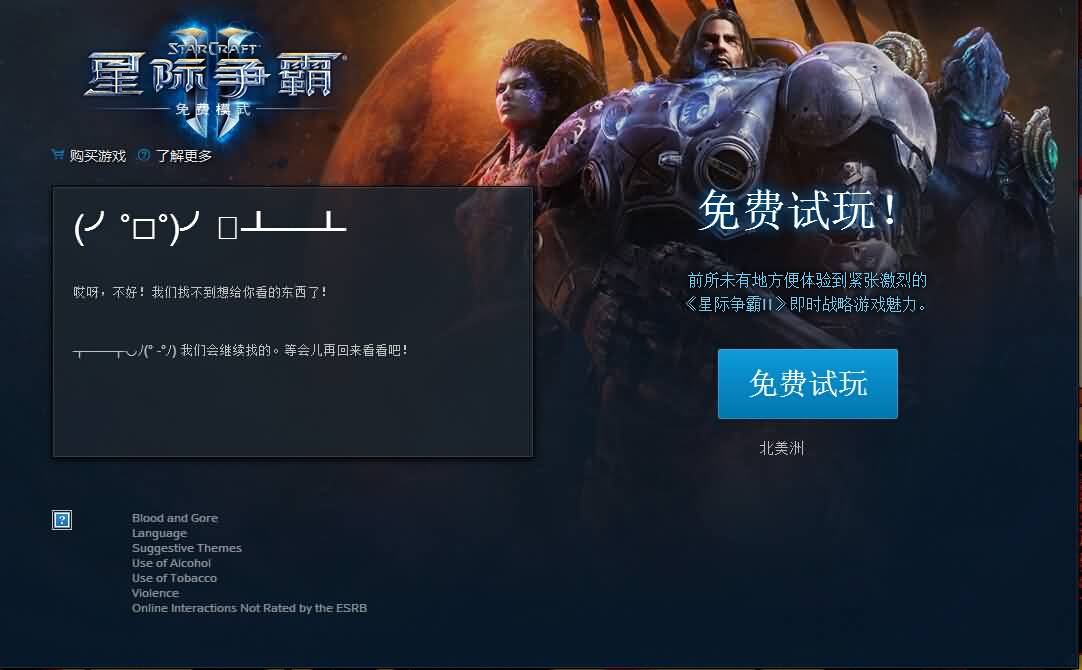Click the Blood and Gore rating descriptor
This screenshot has height=670, width=1082.
[175, 518]
